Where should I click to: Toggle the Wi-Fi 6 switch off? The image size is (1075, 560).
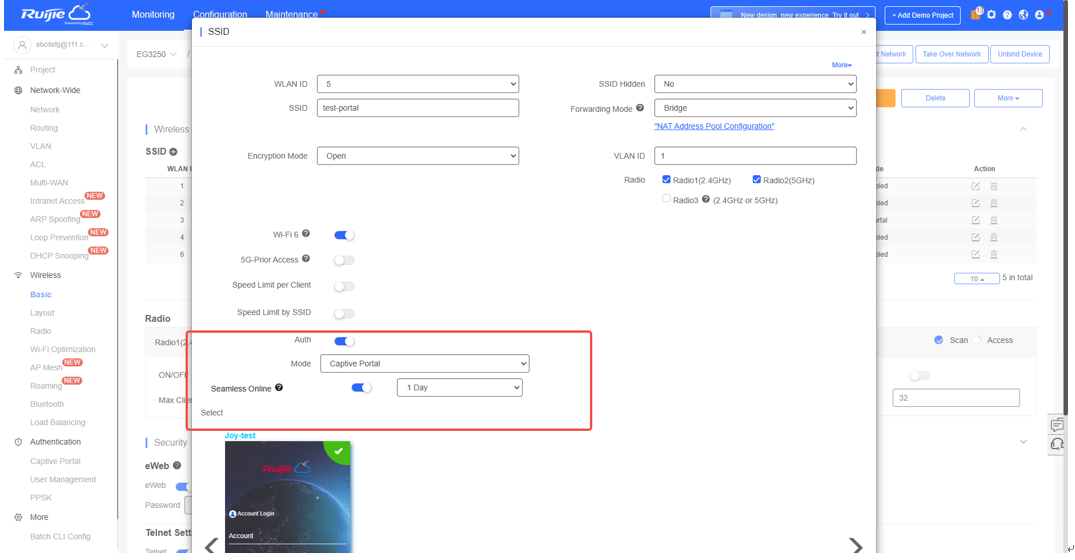point(344,235)
